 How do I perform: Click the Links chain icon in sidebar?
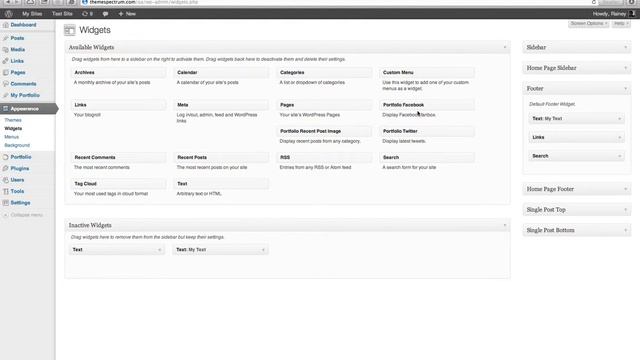tap(6, 61)
